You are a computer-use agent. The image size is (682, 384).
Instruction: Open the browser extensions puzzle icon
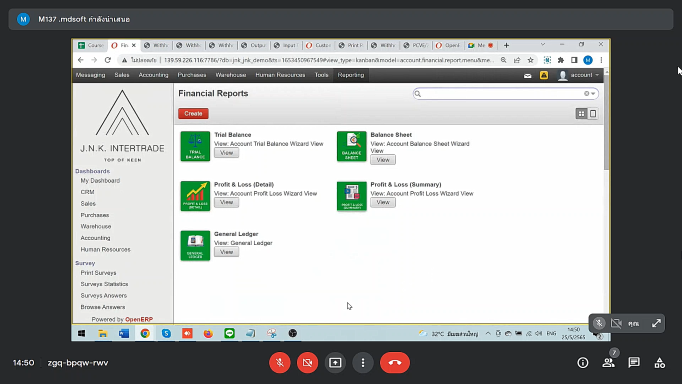pyautogui.click(x=561, y=60)
